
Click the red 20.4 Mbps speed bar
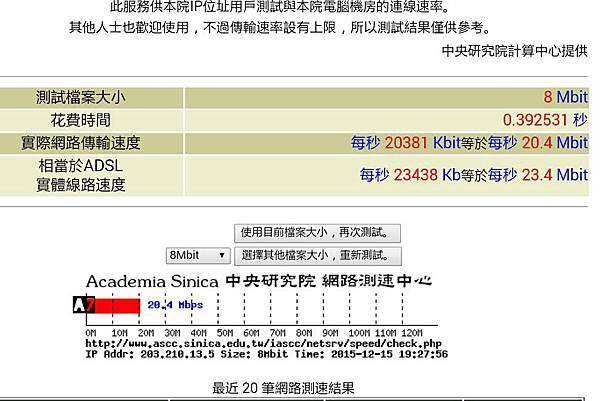(117, 306)
